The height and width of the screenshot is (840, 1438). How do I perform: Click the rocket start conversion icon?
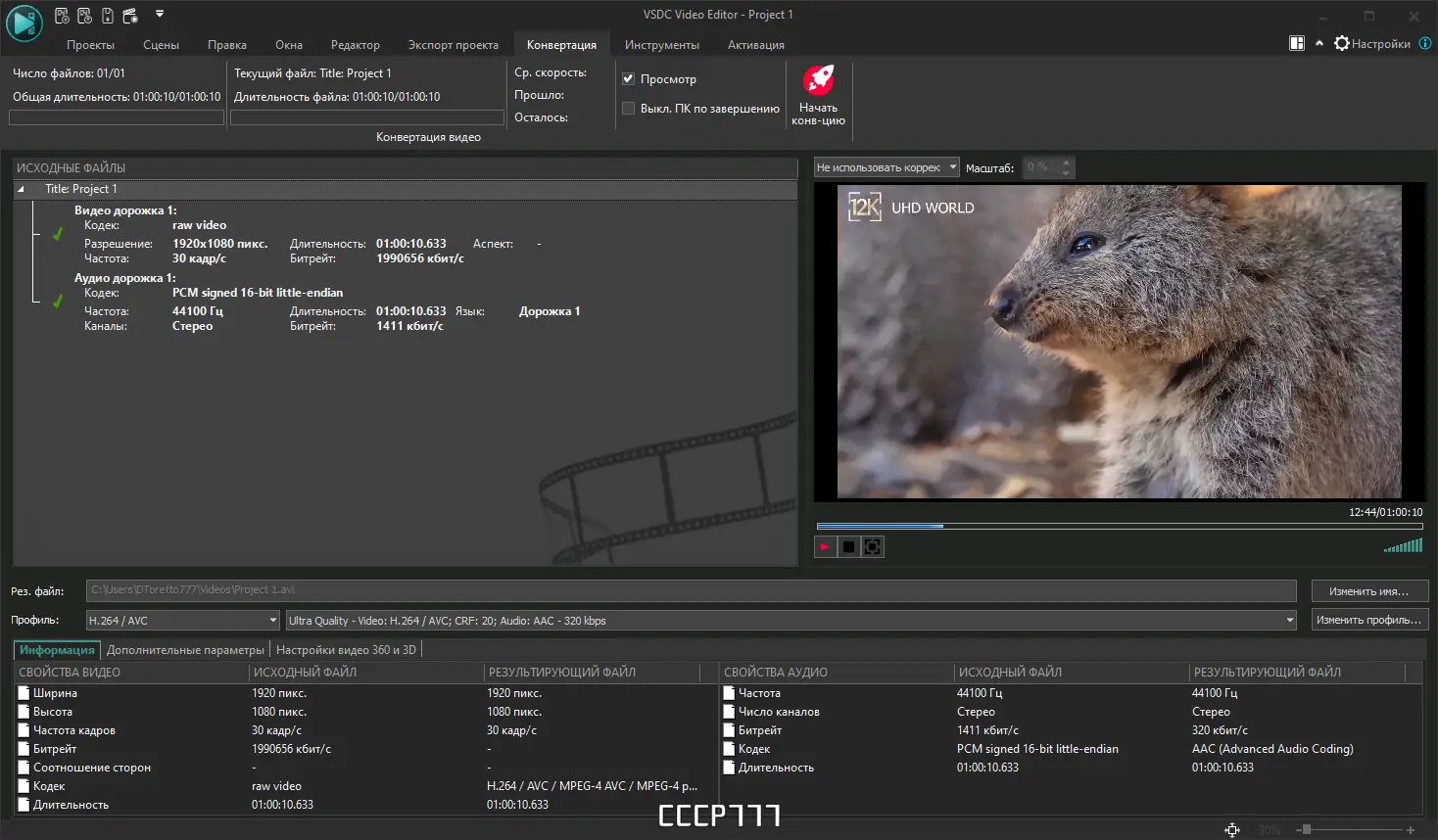coord(818,80)
